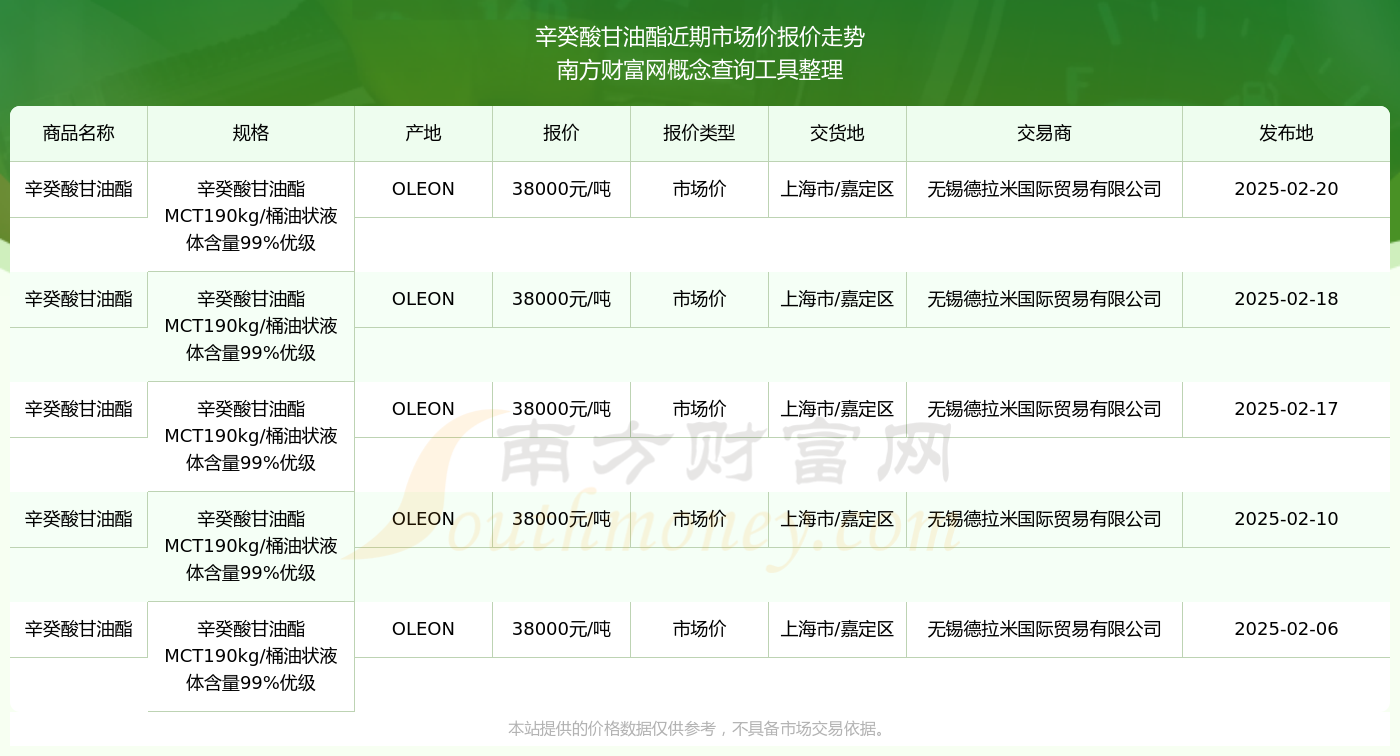This screenshot has height=756, width=1400.
Task: Click OLEON in the 2025-02-20 row
Action: coord(423,189)
